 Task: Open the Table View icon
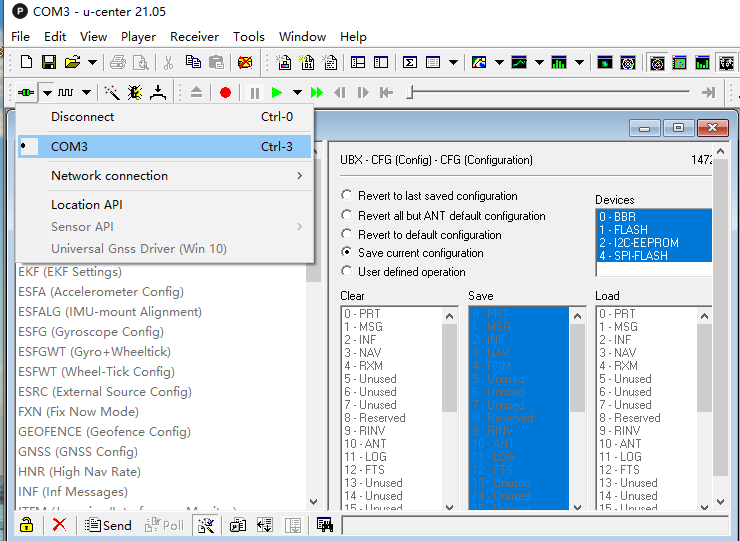pyautogui.click(x=433, y=62)
